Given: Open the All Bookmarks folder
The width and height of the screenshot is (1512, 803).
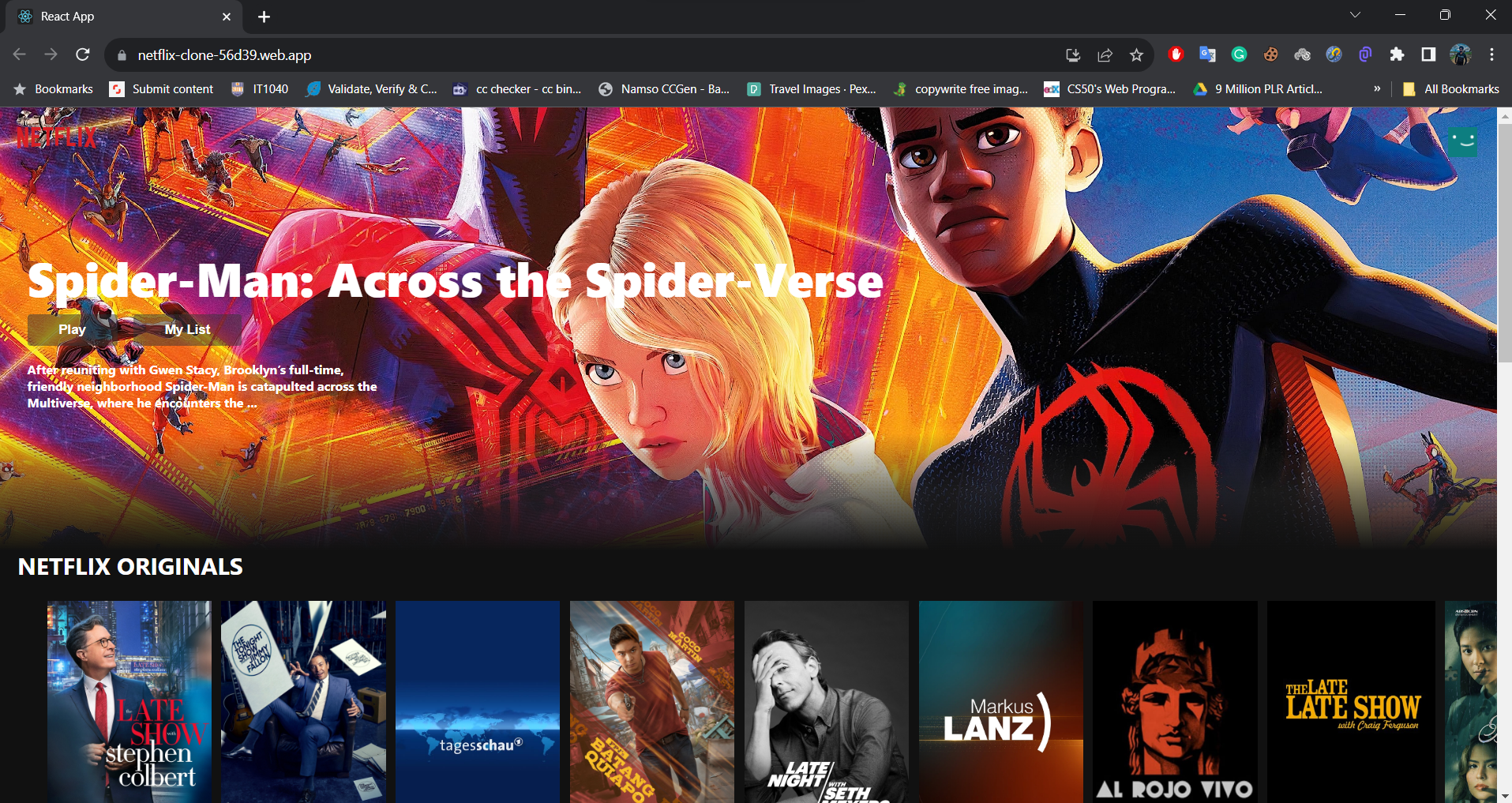Looking at the screenshot, I should click(x=1450, y=89).
